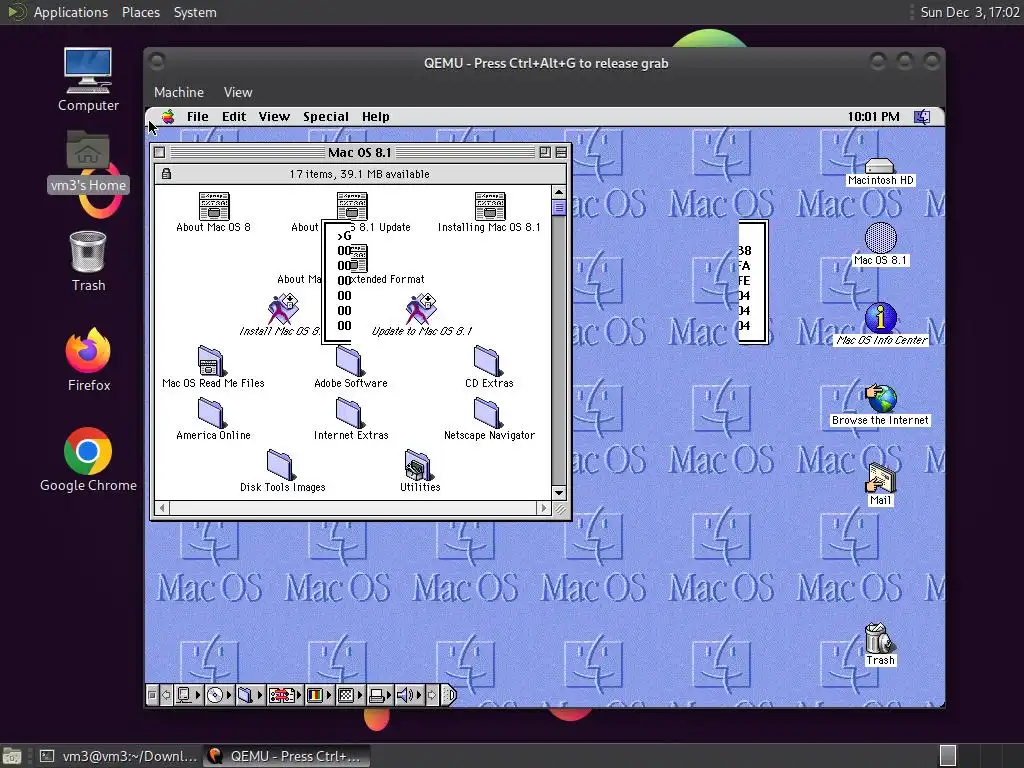Viewport: 1024px width, 768px height.
Task: Click the vertical scrollbar up arrow
Action: pyautogui.click(x=558, y=192)
